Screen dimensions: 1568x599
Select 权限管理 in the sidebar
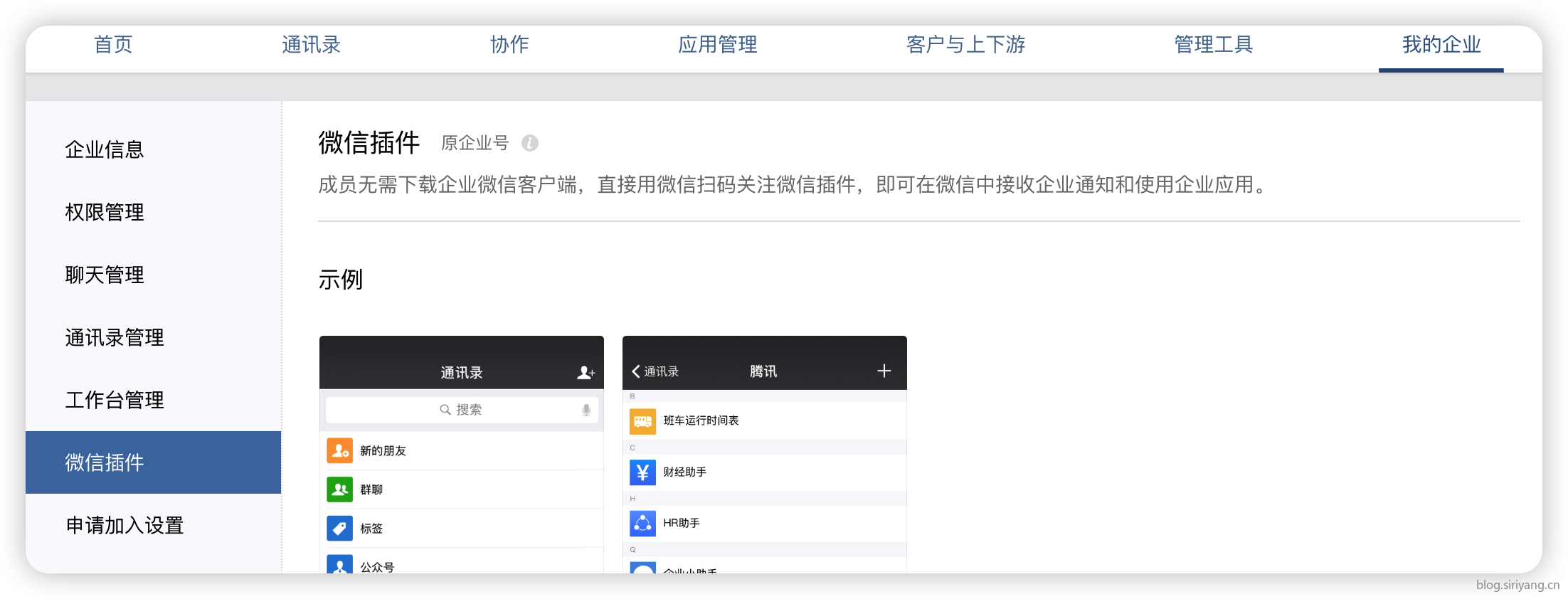tap(105, 212)
